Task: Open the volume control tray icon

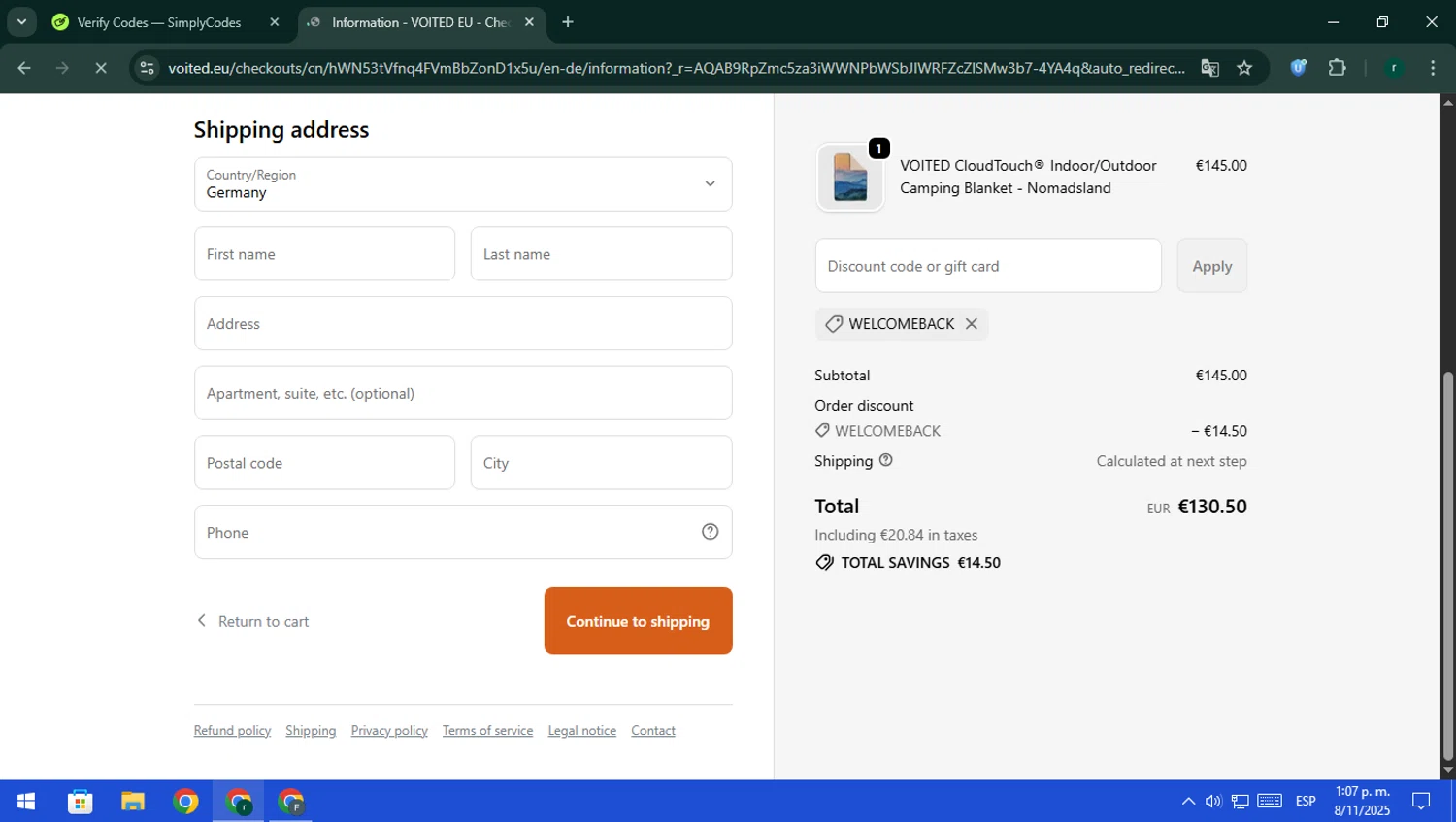Action: (x=1213, y=802)
